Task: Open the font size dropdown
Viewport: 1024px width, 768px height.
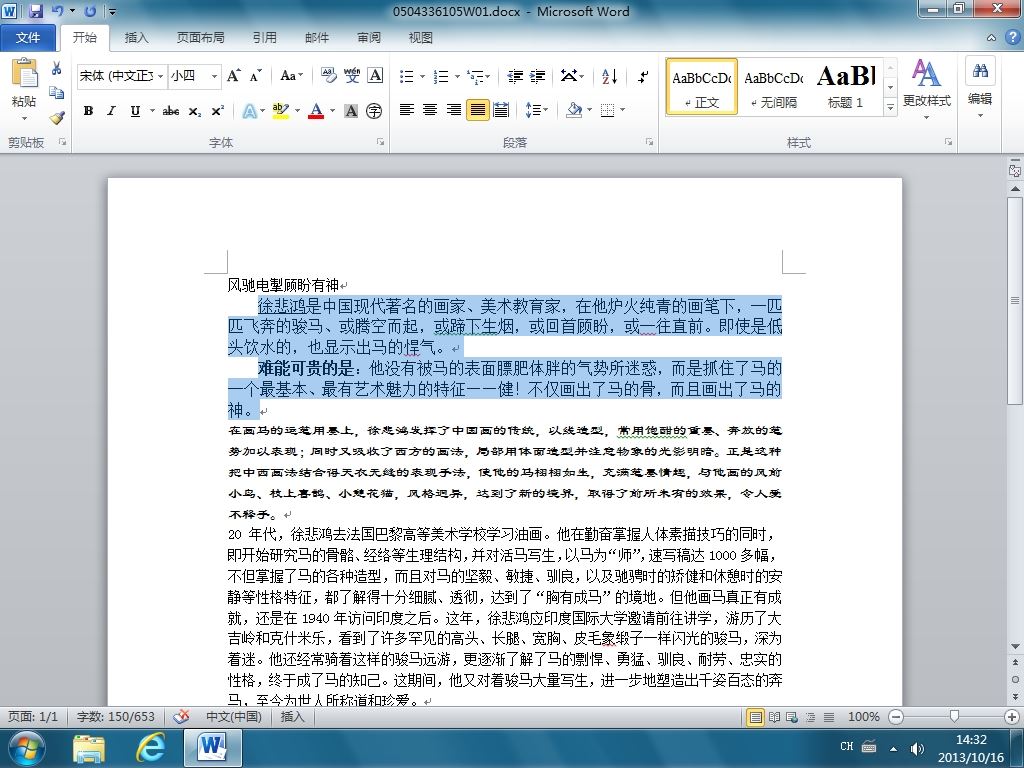Action: (214, 76)
